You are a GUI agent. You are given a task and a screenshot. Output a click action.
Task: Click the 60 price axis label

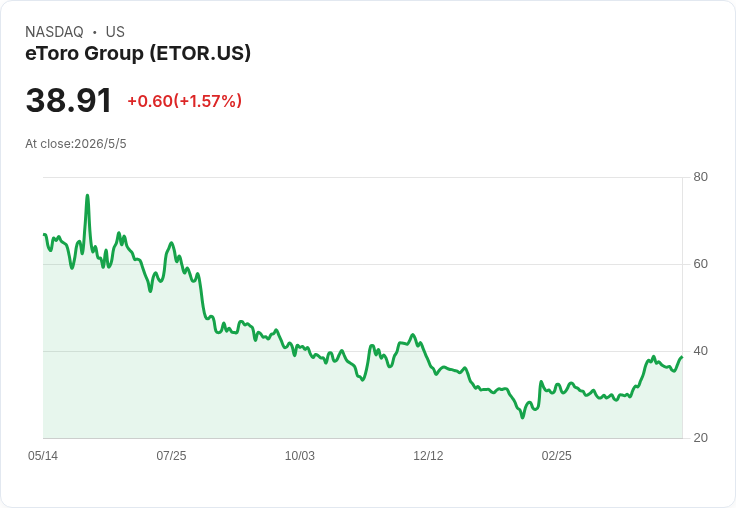[x=700, y=264]
